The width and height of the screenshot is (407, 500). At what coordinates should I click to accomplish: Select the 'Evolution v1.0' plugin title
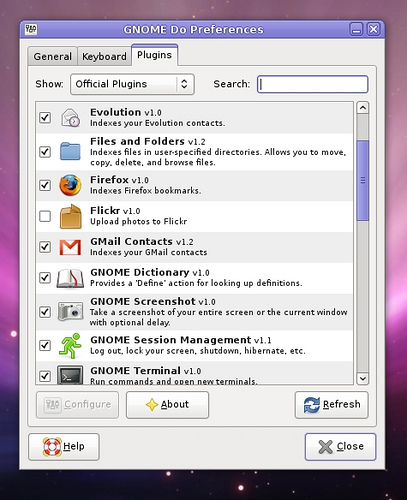click(126, 112)
